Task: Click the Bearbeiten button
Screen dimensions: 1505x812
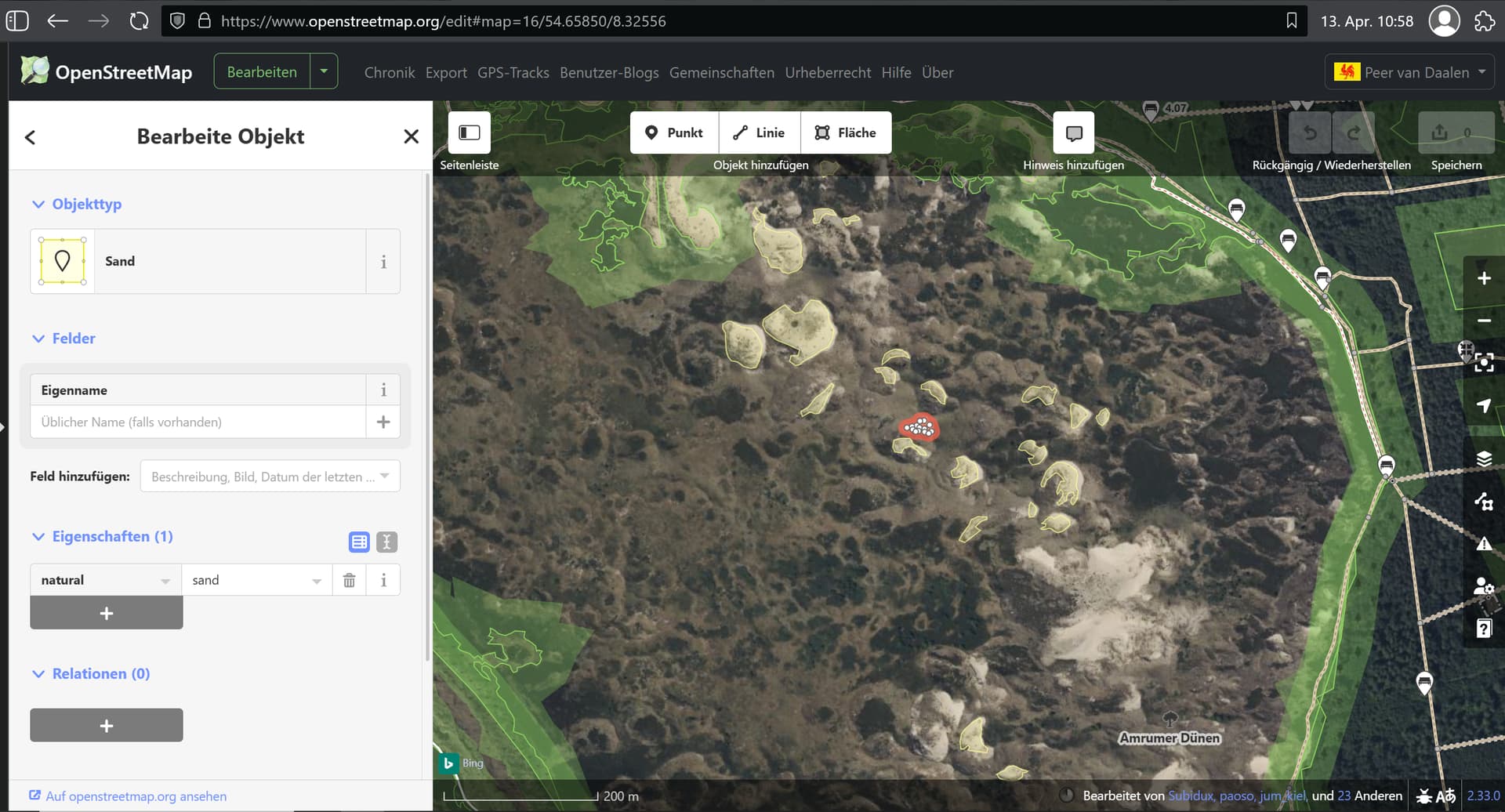Action: pos(262,71)
